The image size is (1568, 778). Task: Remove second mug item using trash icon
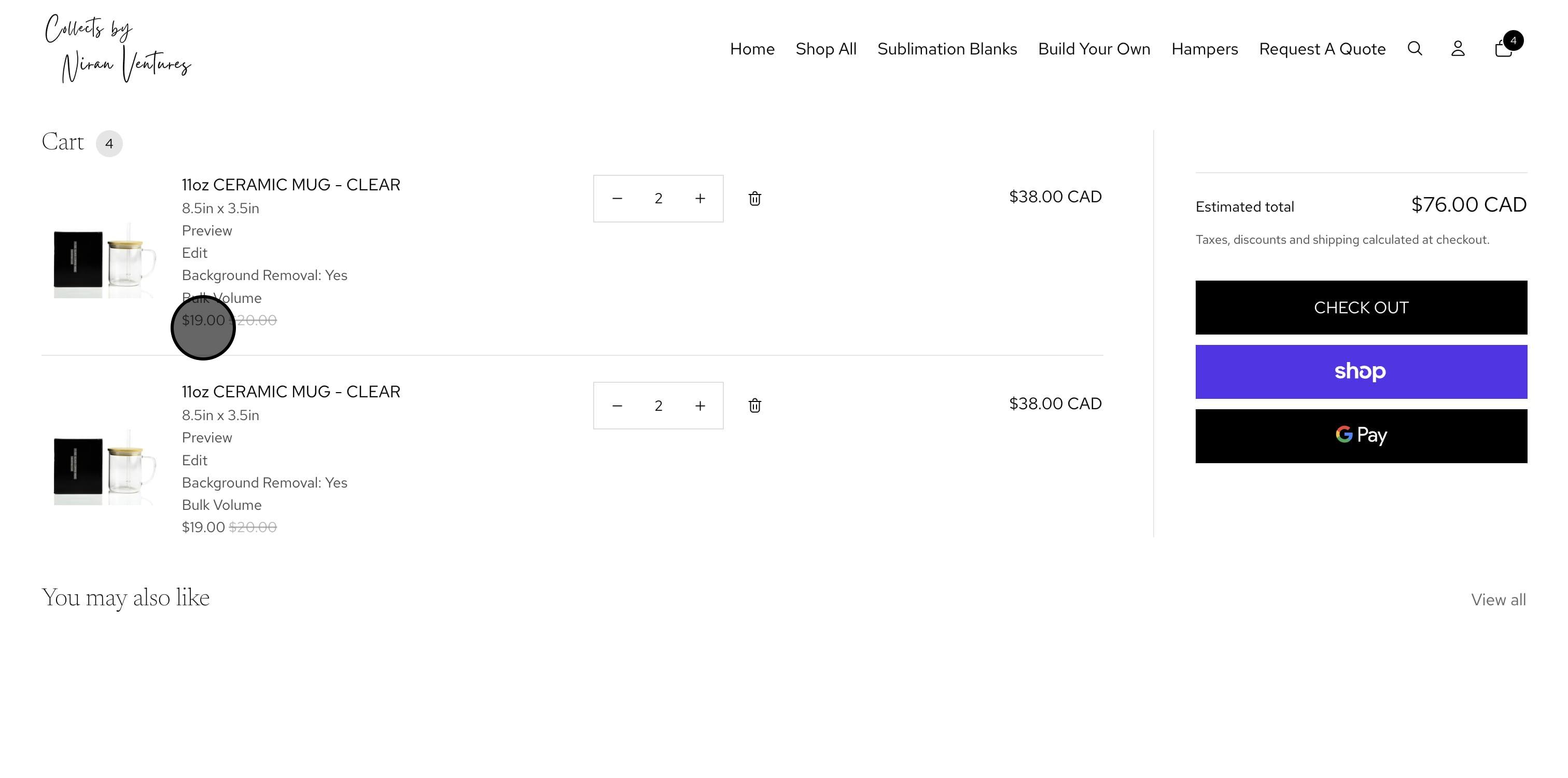755,406
